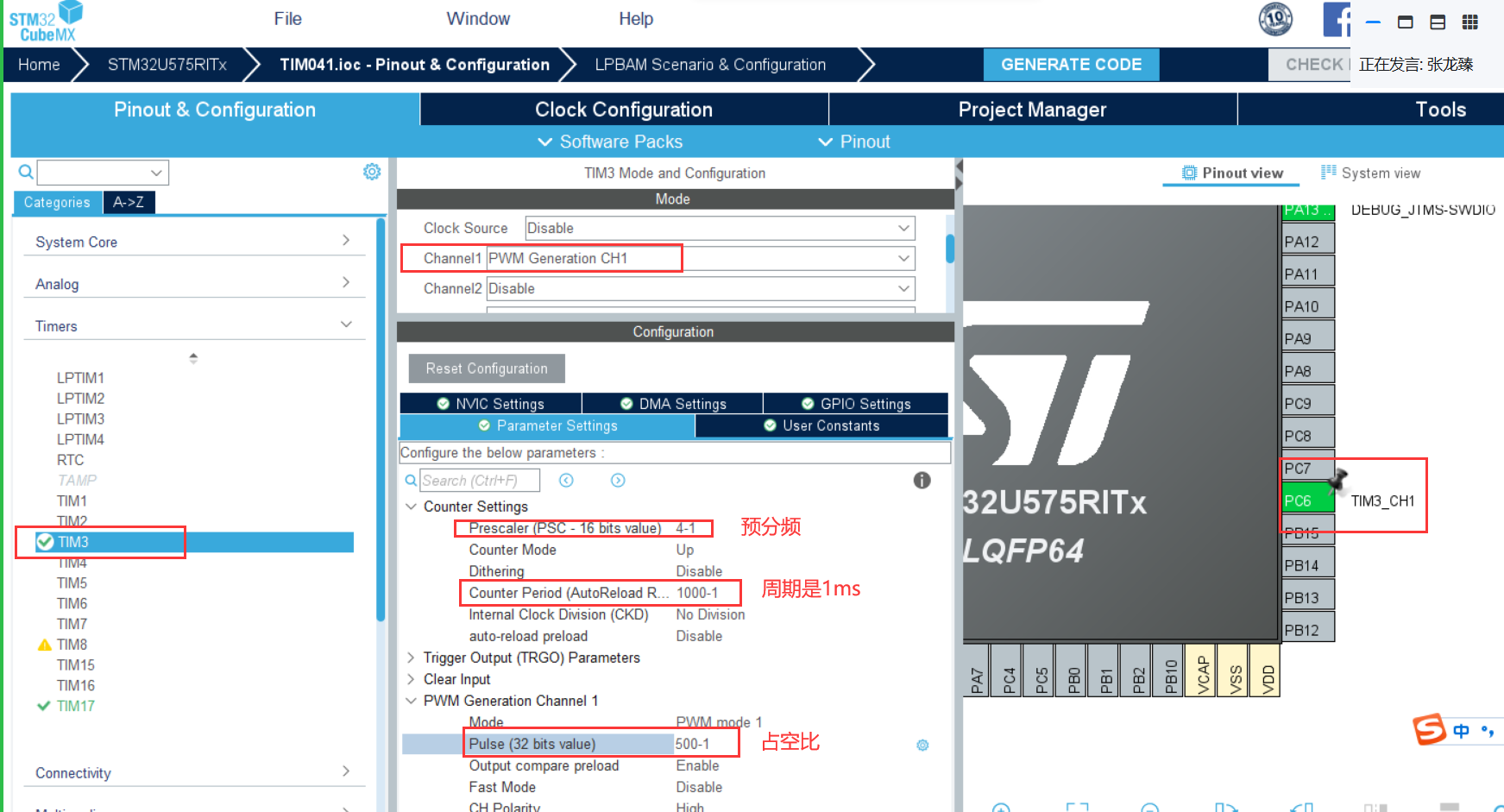Open the Facebook icon in the top bar
This screenshot has height=812, width=1504.
pyautogui.click(x=1337, y=20)
